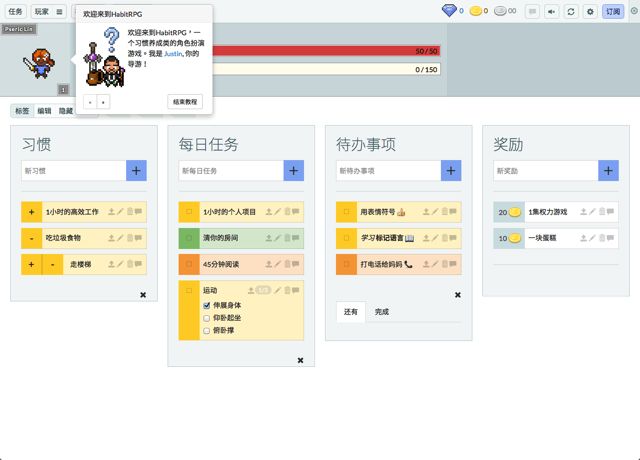Edit 1集权力游戏 reward with pencil icon

(592, 211)
